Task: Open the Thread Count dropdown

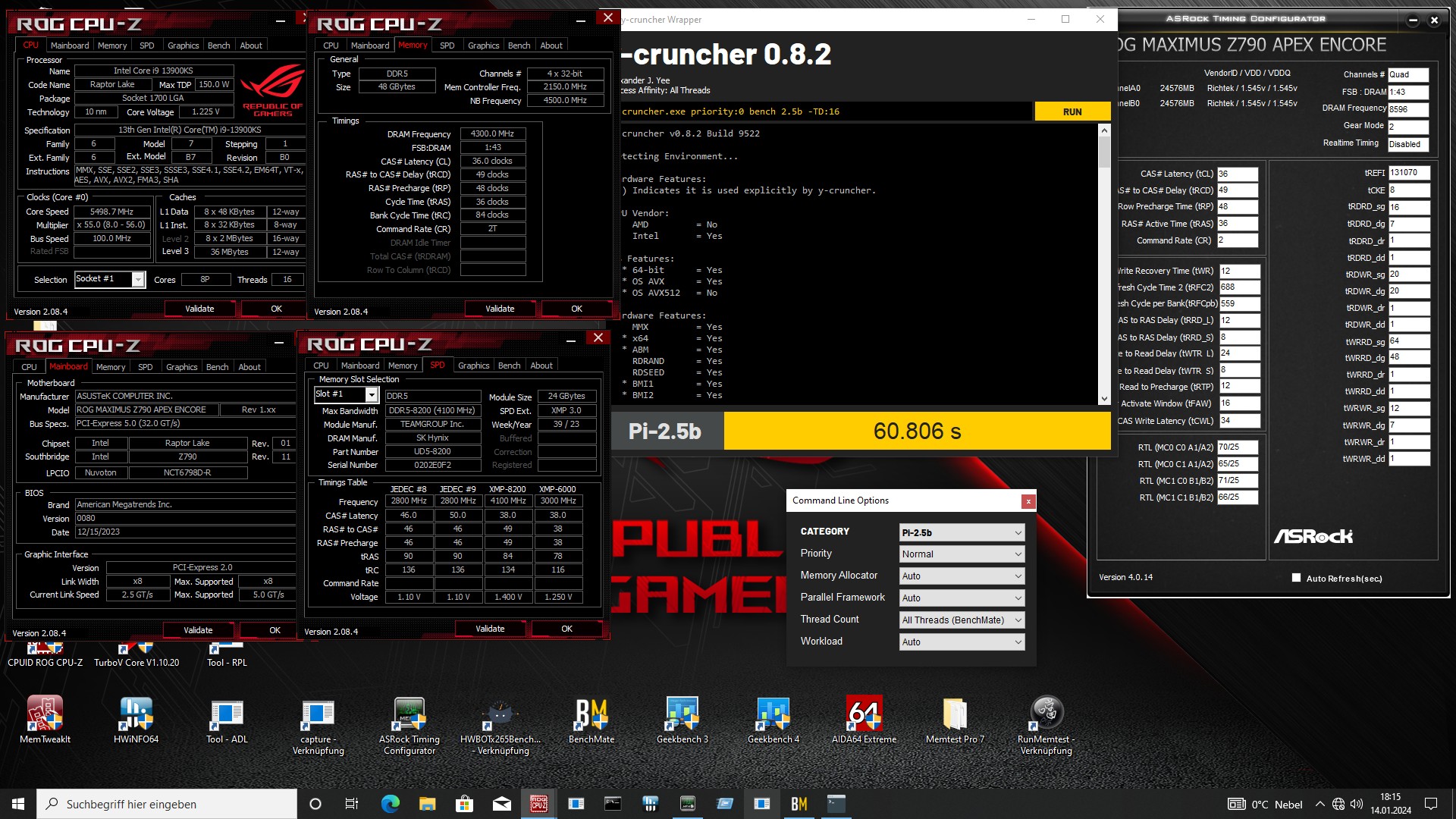Action: [962, 620]
